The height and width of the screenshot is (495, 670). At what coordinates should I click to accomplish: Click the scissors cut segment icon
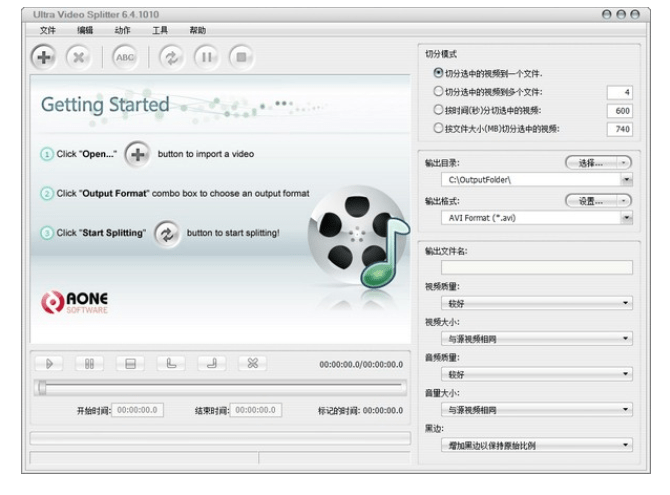coord(253,364)
